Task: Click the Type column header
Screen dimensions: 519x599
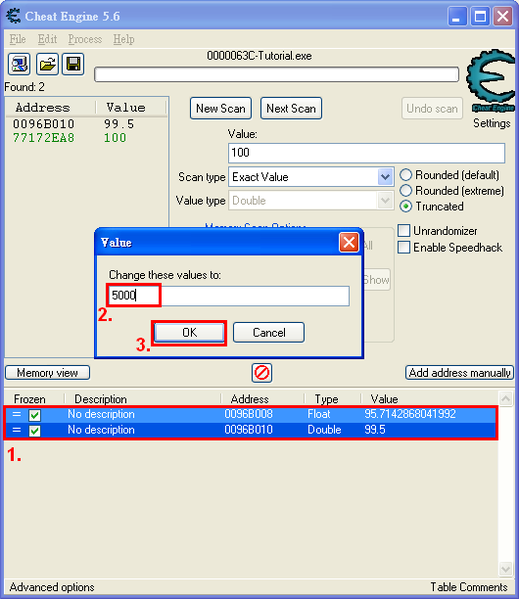Action: pos(327,399)
